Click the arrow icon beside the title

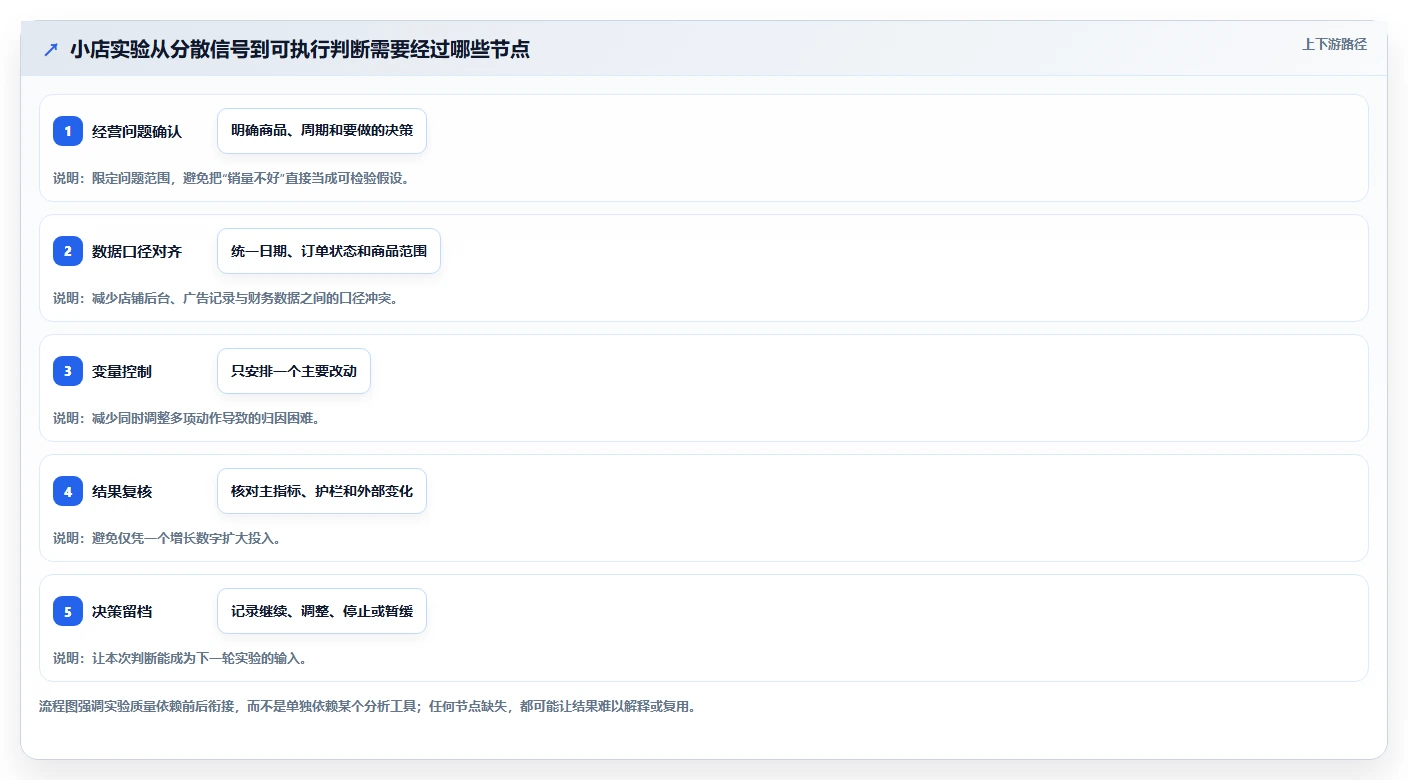point(51,49)
